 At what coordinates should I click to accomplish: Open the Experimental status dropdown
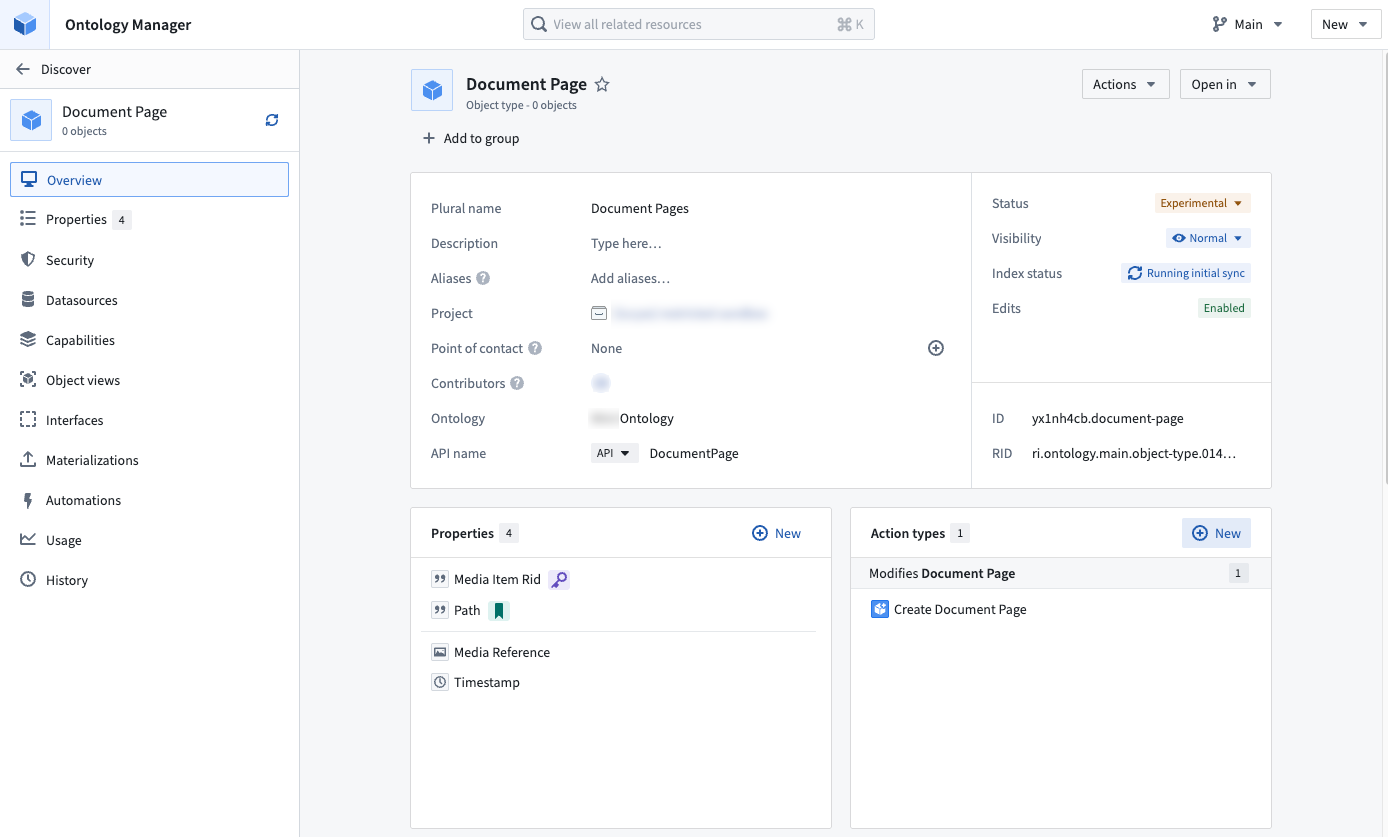[x=1202, y=203]
